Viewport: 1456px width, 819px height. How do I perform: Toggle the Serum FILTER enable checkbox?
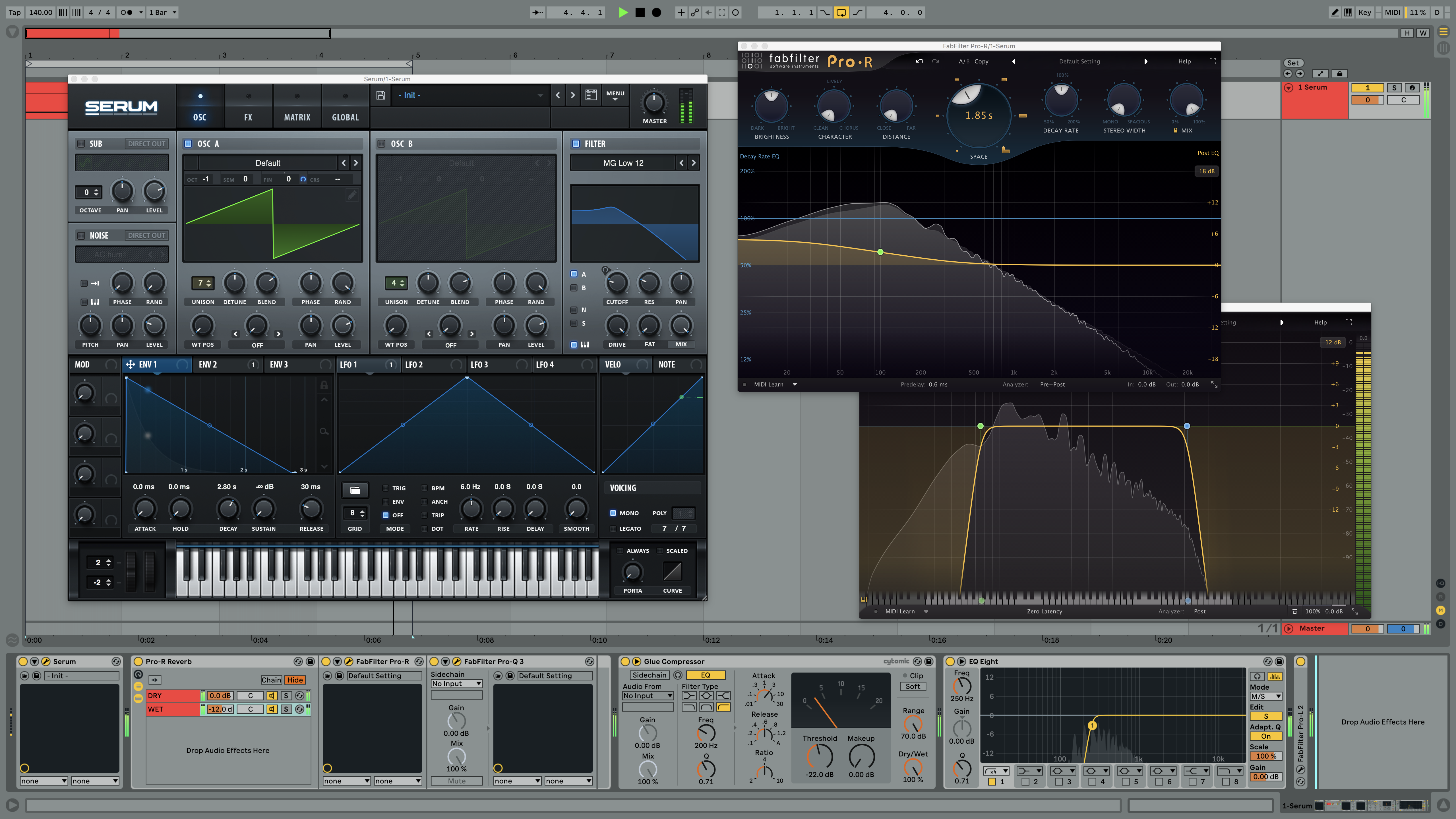[575, 144]
